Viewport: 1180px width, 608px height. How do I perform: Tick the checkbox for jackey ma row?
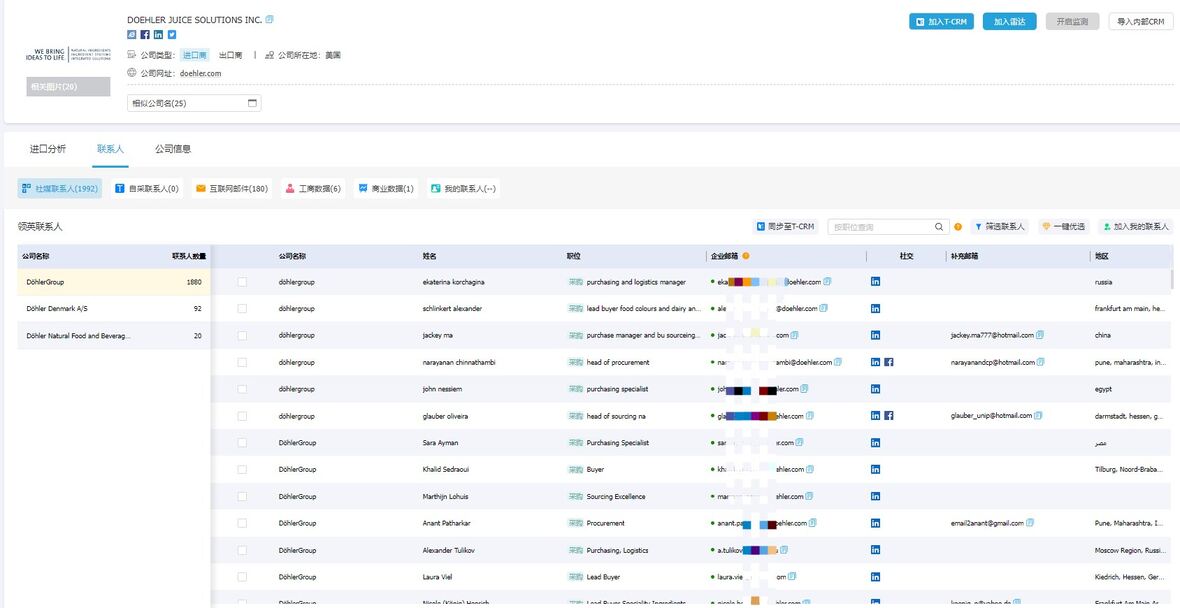point(242,335)
